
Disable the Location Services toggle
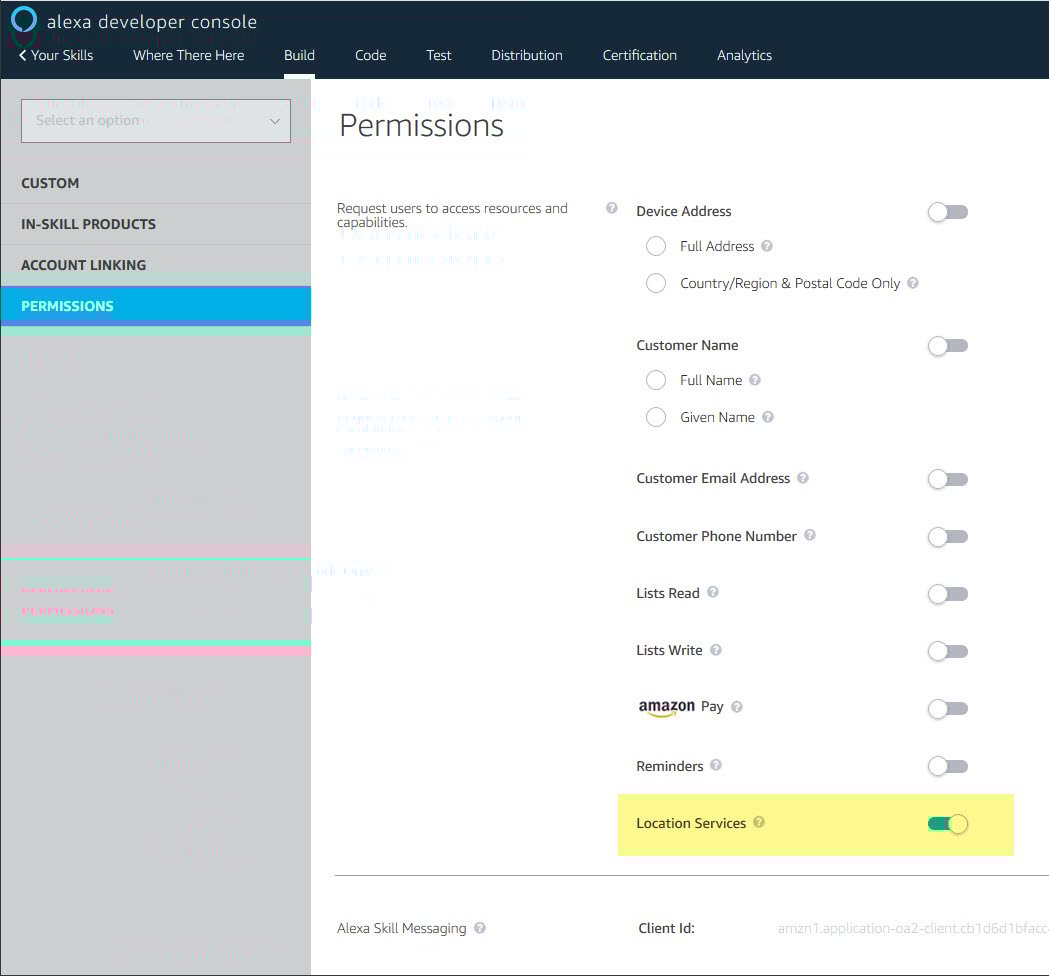(x=947, y=824)
